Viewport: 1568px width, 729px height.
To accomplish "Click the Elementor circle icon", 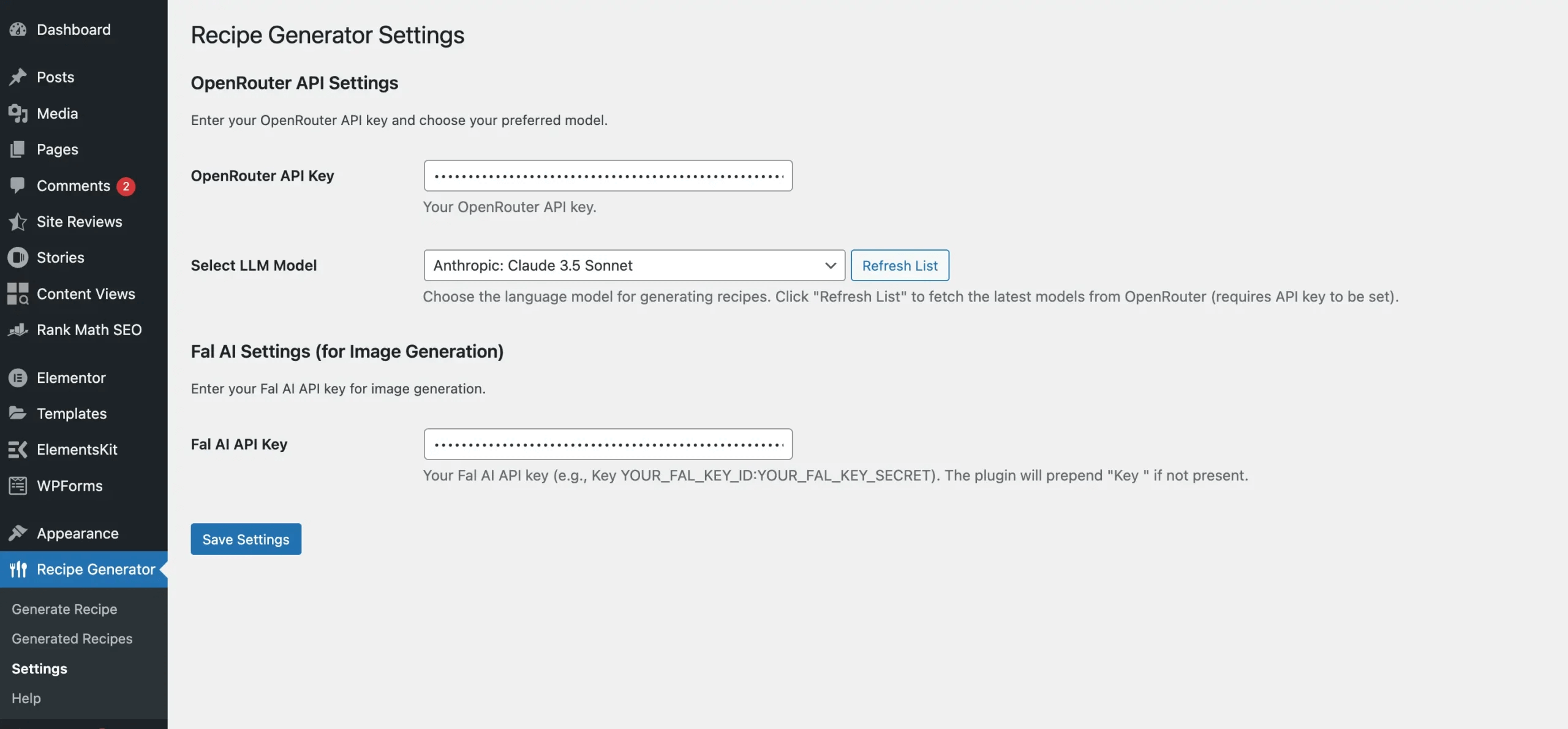I will click(x=18, y=378).
